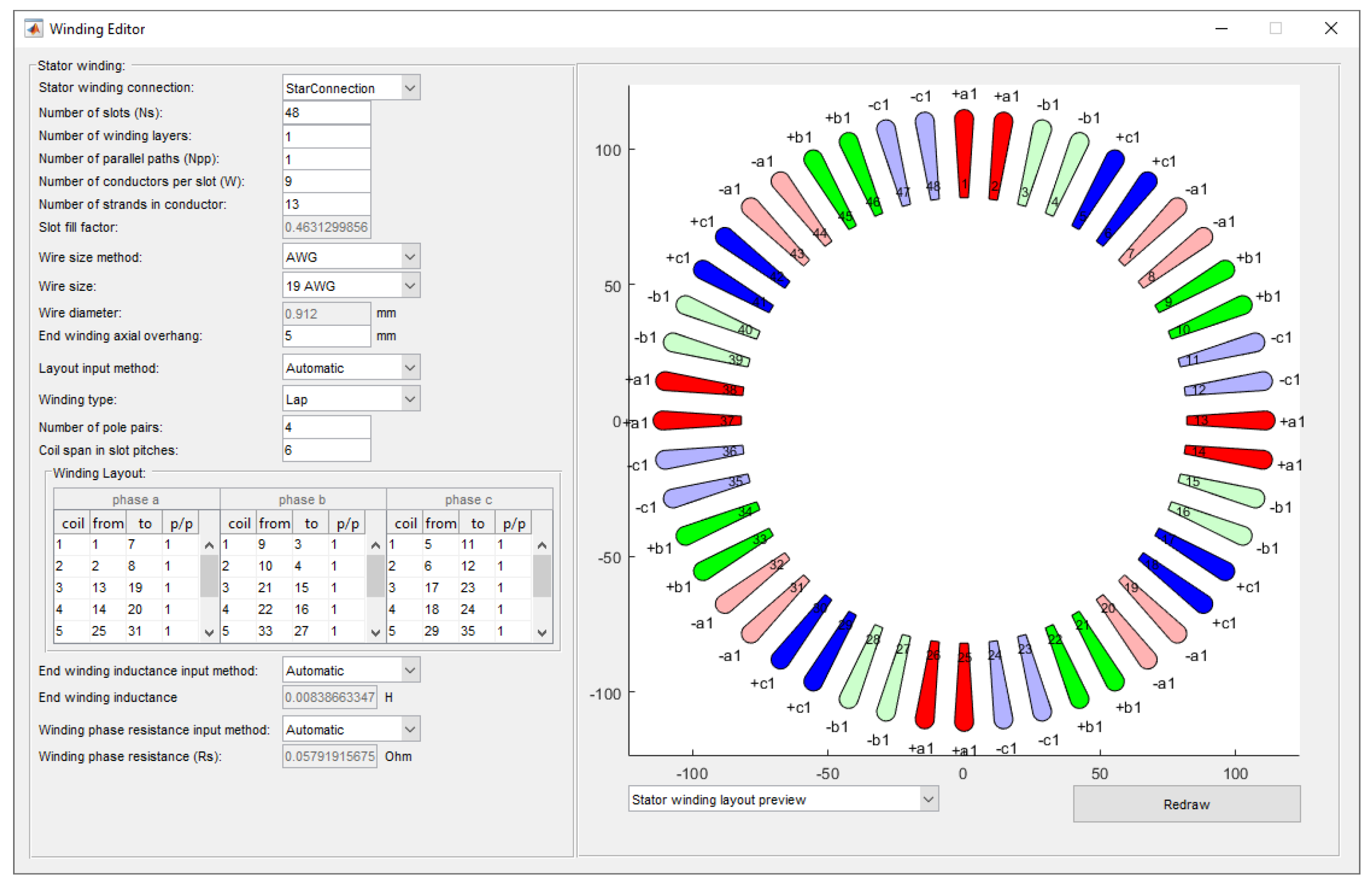Open Layout input method dropdown
The width and height of the screenshot is (1372, 885).
point(351,368)
